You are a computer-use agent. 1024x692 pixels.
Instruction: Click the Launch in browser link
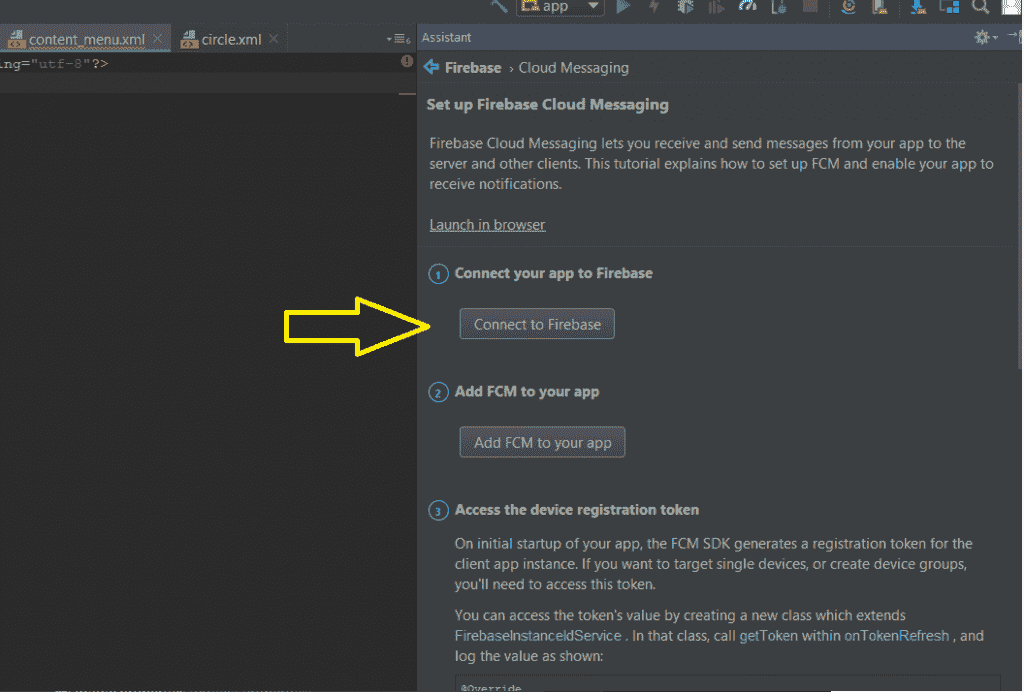point(487,225)
